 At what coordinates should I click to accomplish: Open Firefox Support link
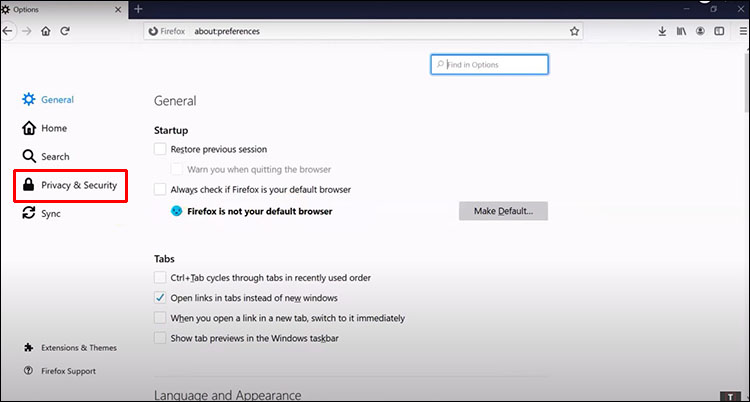(60, 371)
